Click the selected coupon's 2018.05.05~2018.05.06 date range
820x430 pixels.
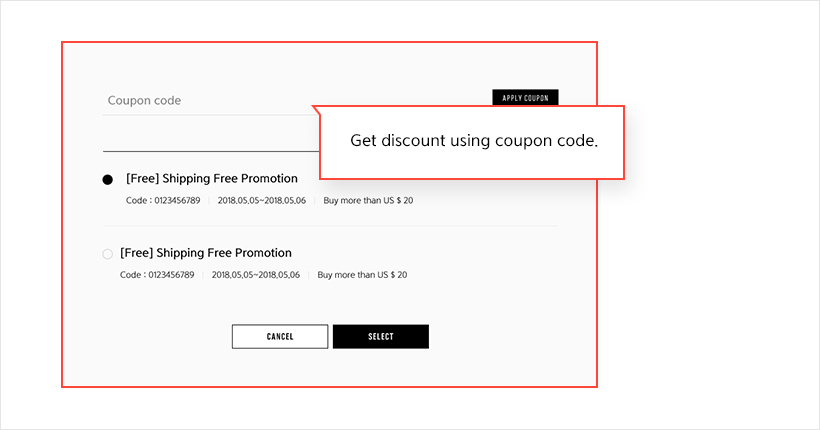(262, 200)
